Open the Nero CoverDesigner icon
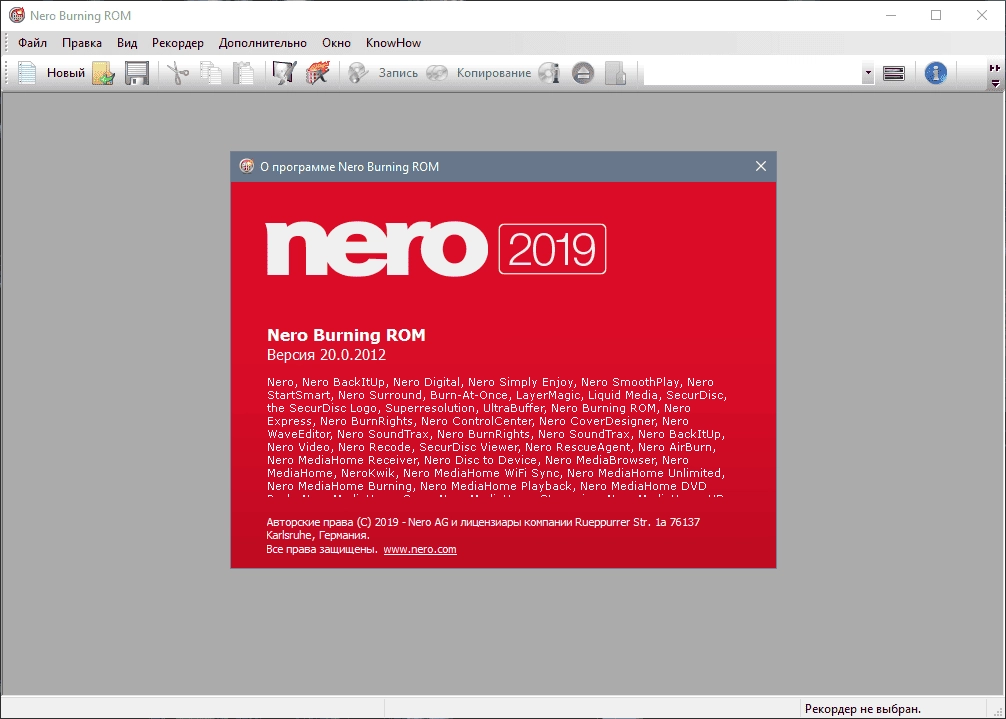Image resolution: width=1006 pixels, height=719 pixels. click(284, 73)
